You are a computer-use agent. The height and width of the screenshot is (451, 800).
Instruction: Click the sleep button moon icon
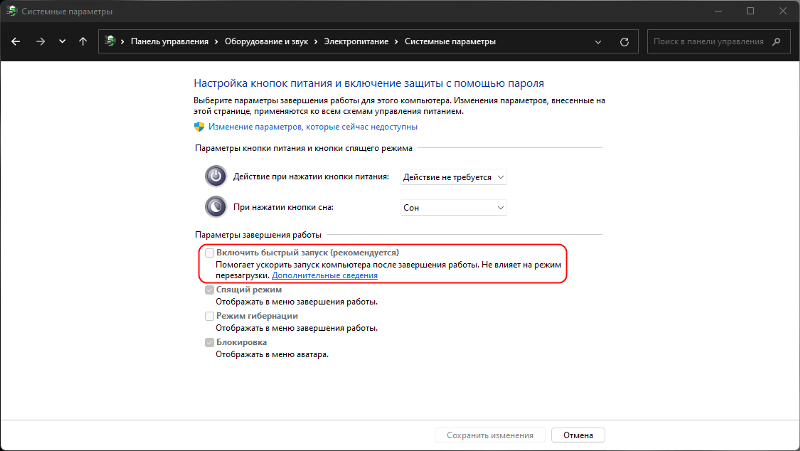(x=216, y=207)
